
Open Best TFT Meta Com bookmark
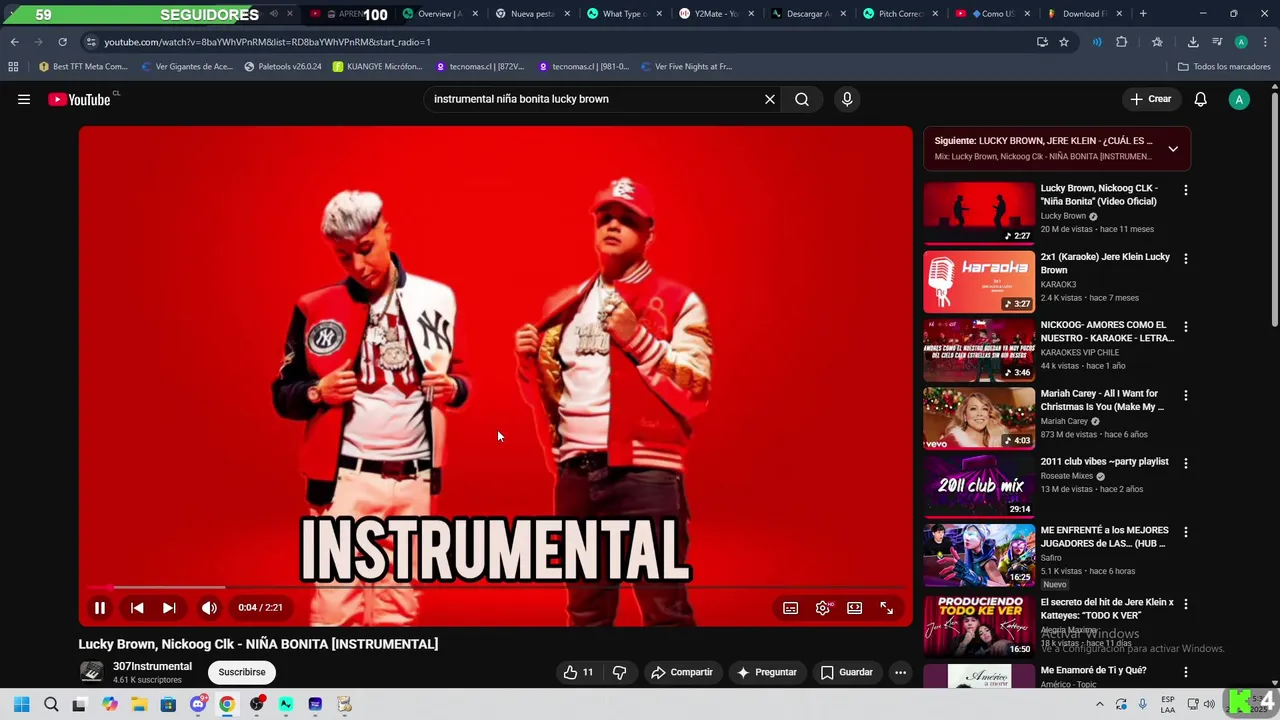(83, 67)
